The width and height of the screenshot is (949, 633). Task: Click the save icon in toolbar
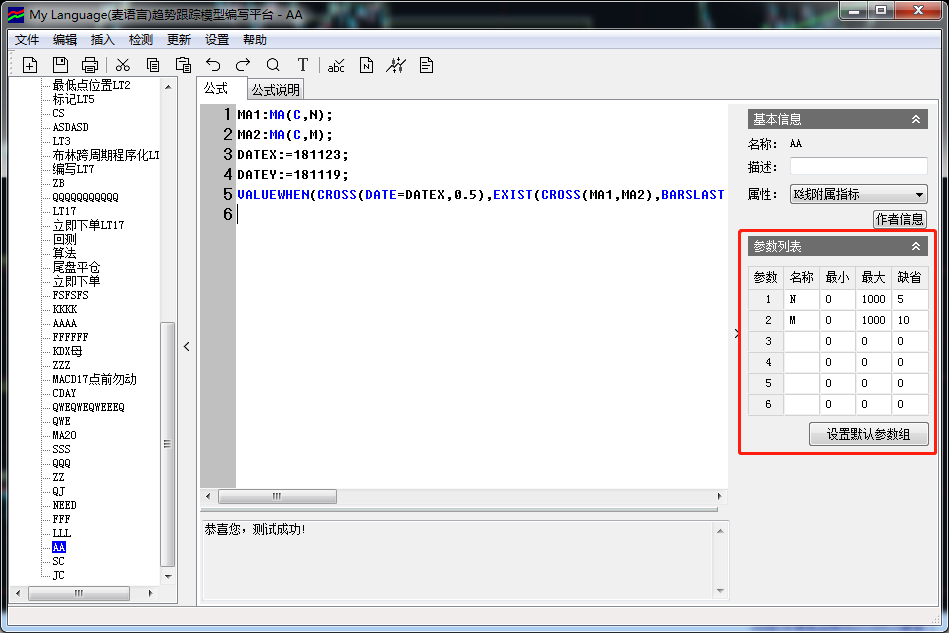(60, 65)
